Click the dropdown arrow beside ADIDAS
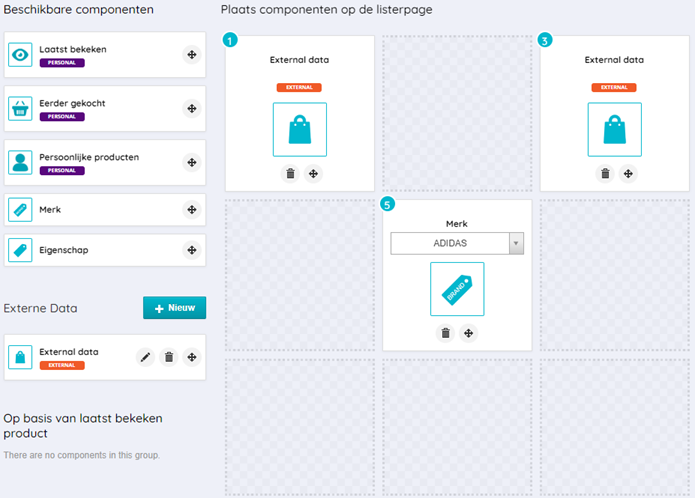 click(516, 243)
